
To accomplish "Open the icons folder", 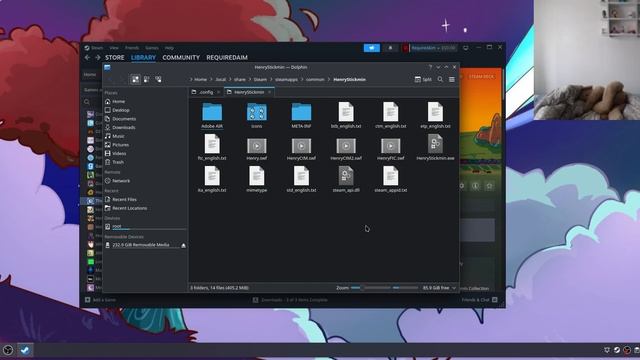I will click(257, 116).
